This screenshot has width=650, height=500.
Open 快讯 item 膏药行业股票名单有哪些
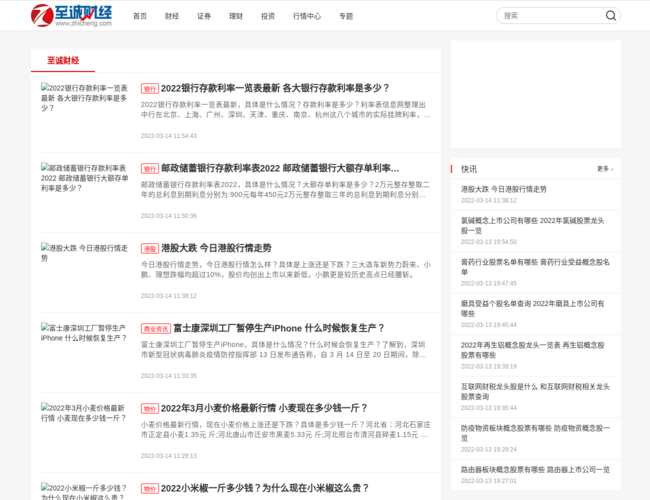(x=535, y=267)
